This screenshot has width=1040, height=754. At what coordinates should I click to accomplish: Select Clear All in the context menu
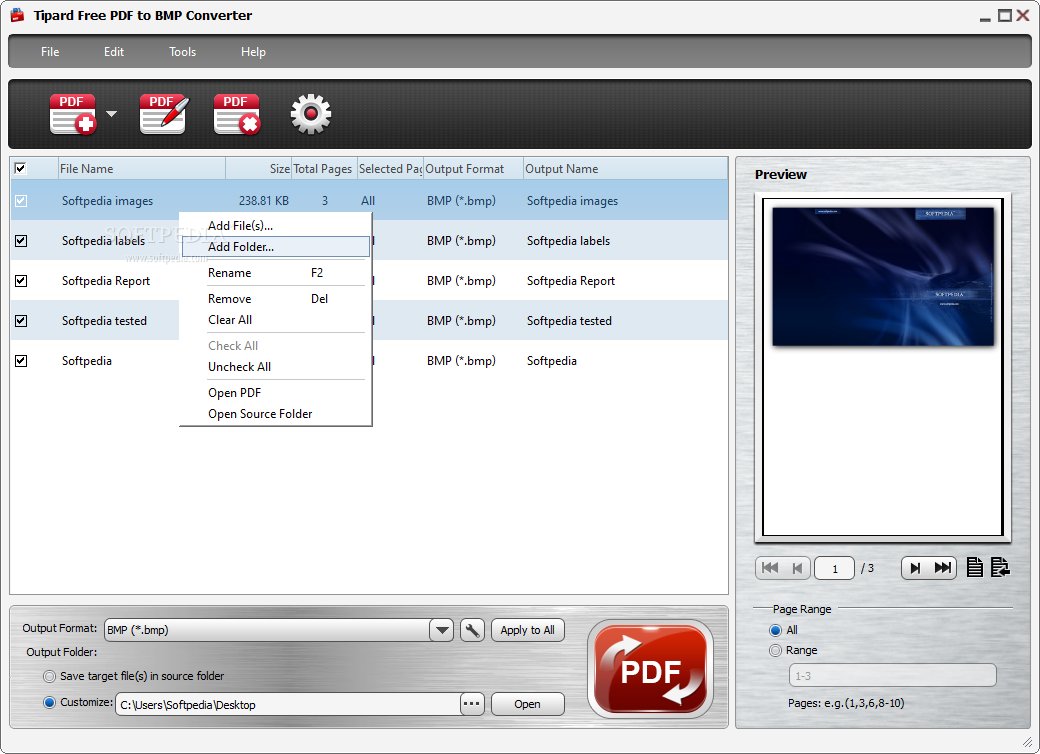click(x=275, y=320)
